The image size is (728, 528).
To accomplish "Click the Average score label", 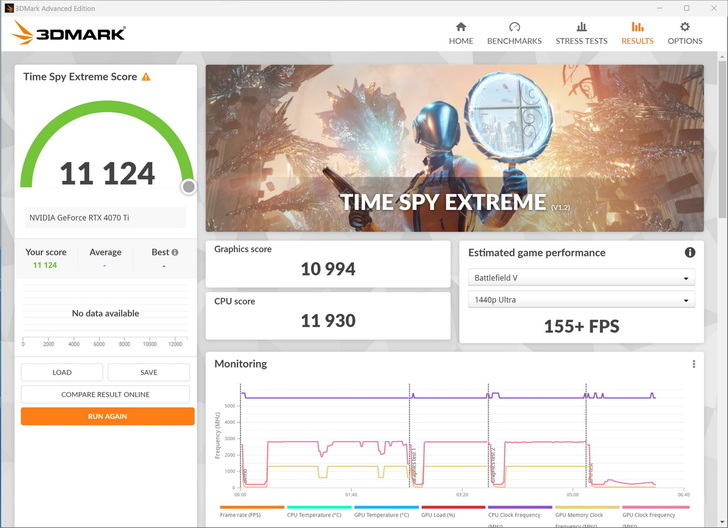I will [x=105, y=252].
